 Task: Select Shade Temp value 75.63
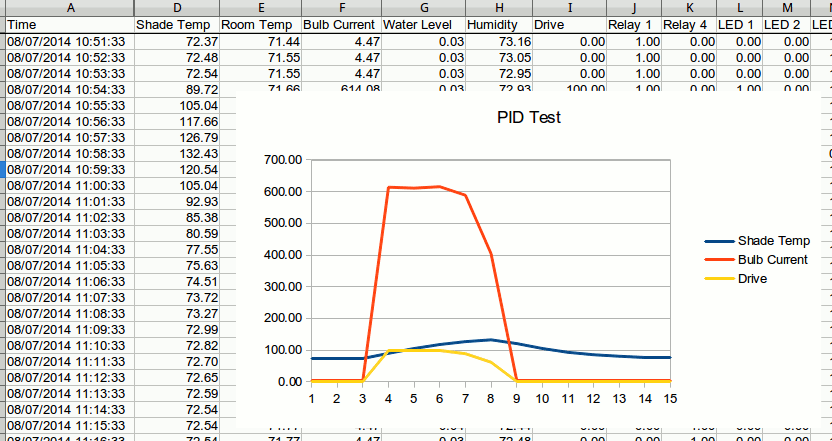177,265
